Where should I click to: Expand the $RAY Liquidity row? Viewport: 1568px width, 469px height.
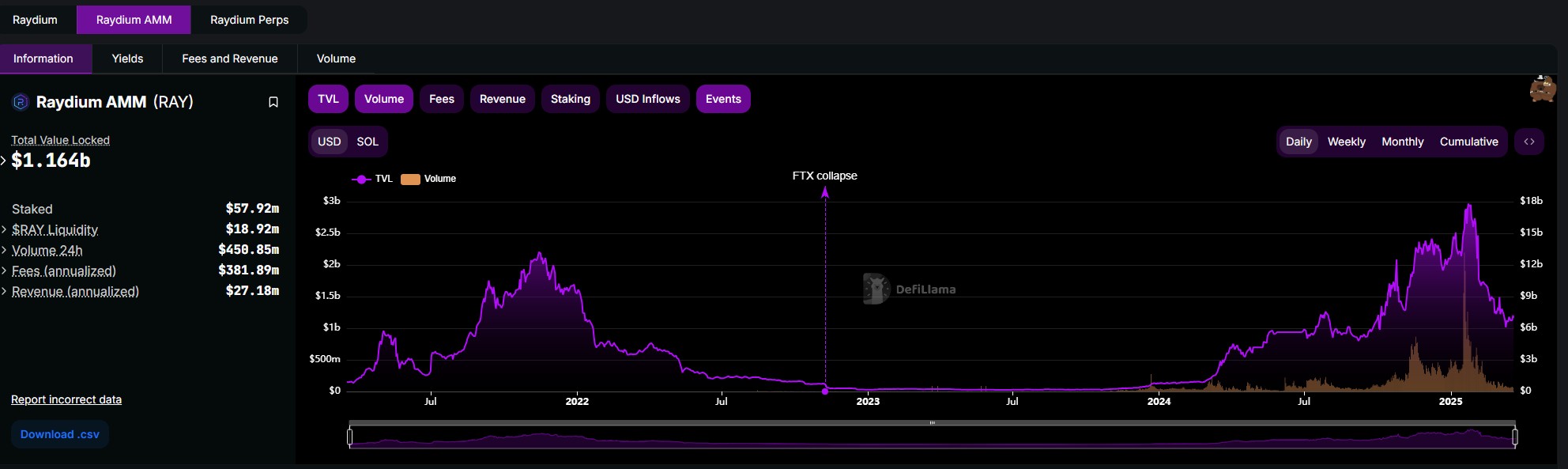coord(5,229)
